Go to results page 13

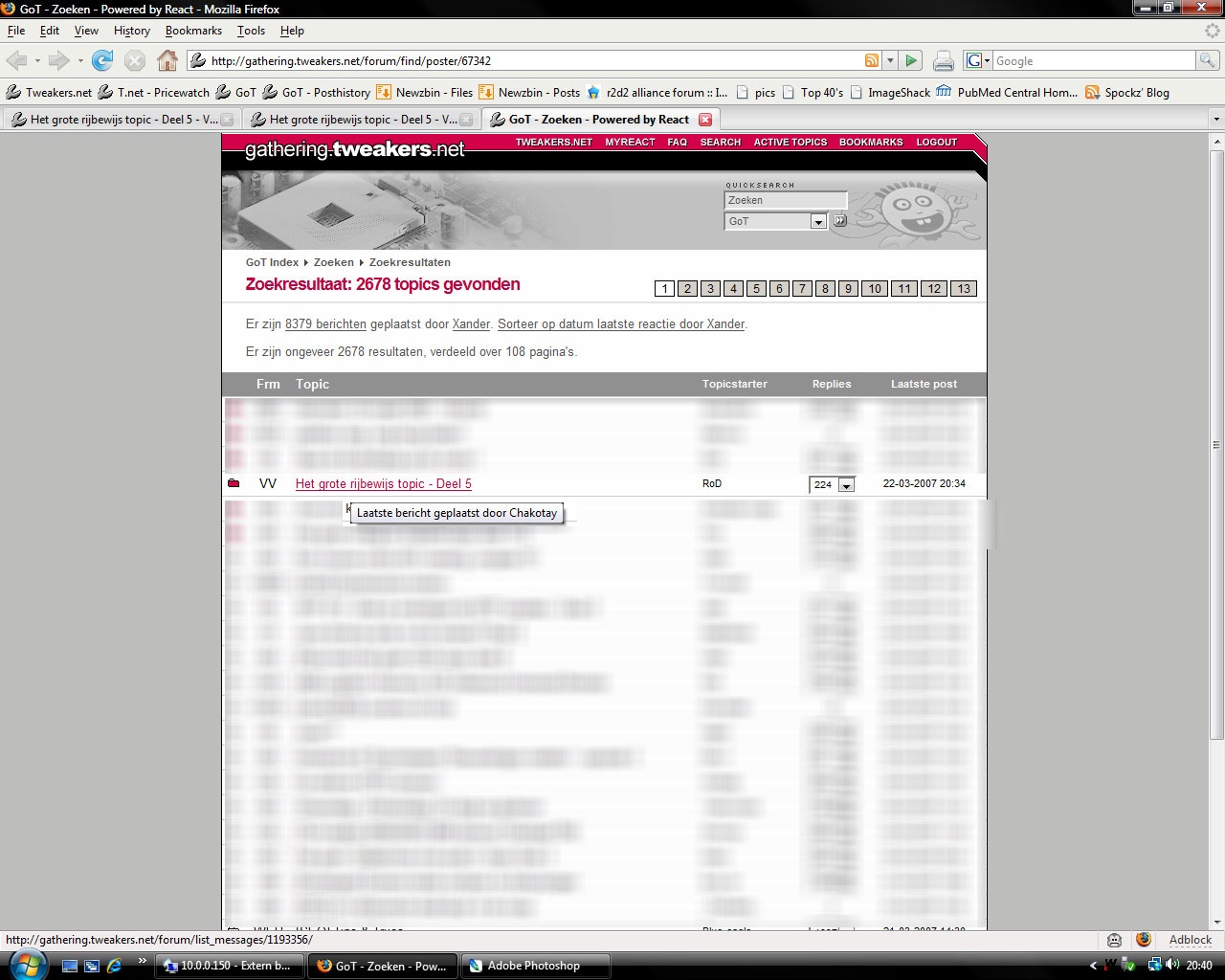click(x=964, y=289)
